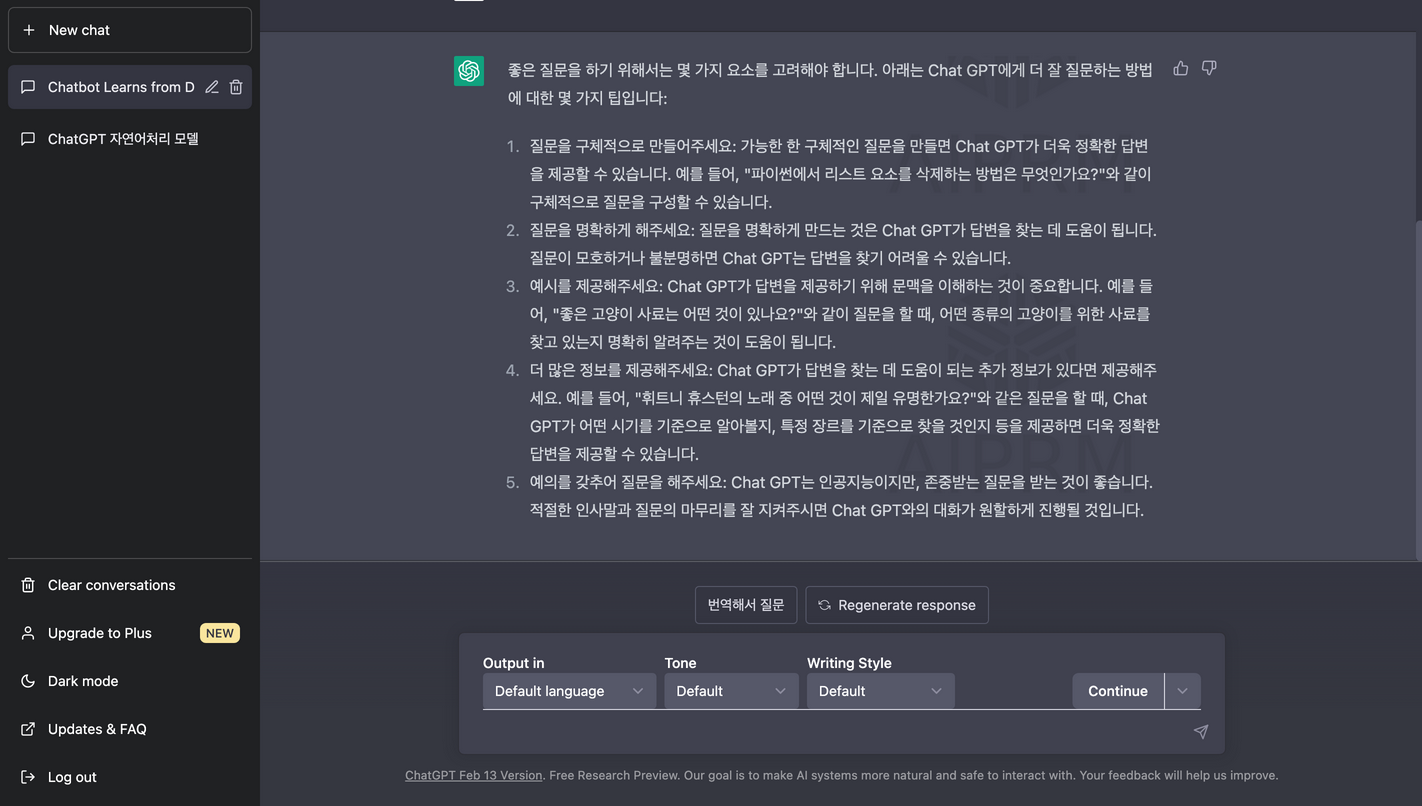Click the send message paper plane icon

click(1201, 732)
